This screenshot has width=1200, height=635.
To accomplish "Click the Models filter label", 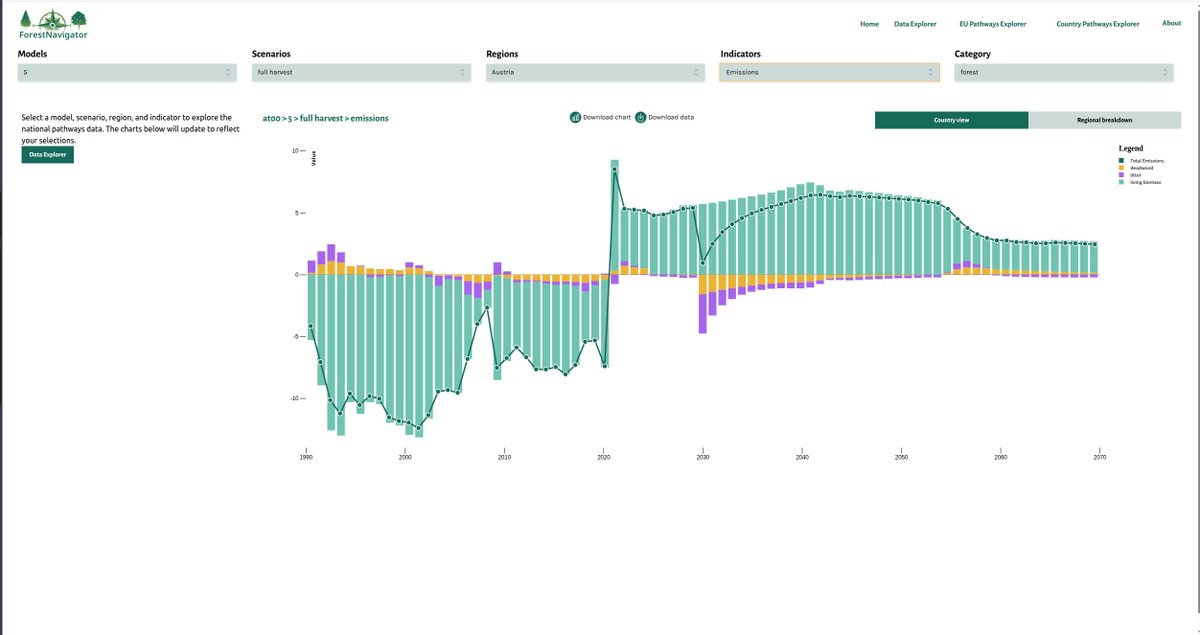I will [x=33, y=54].
